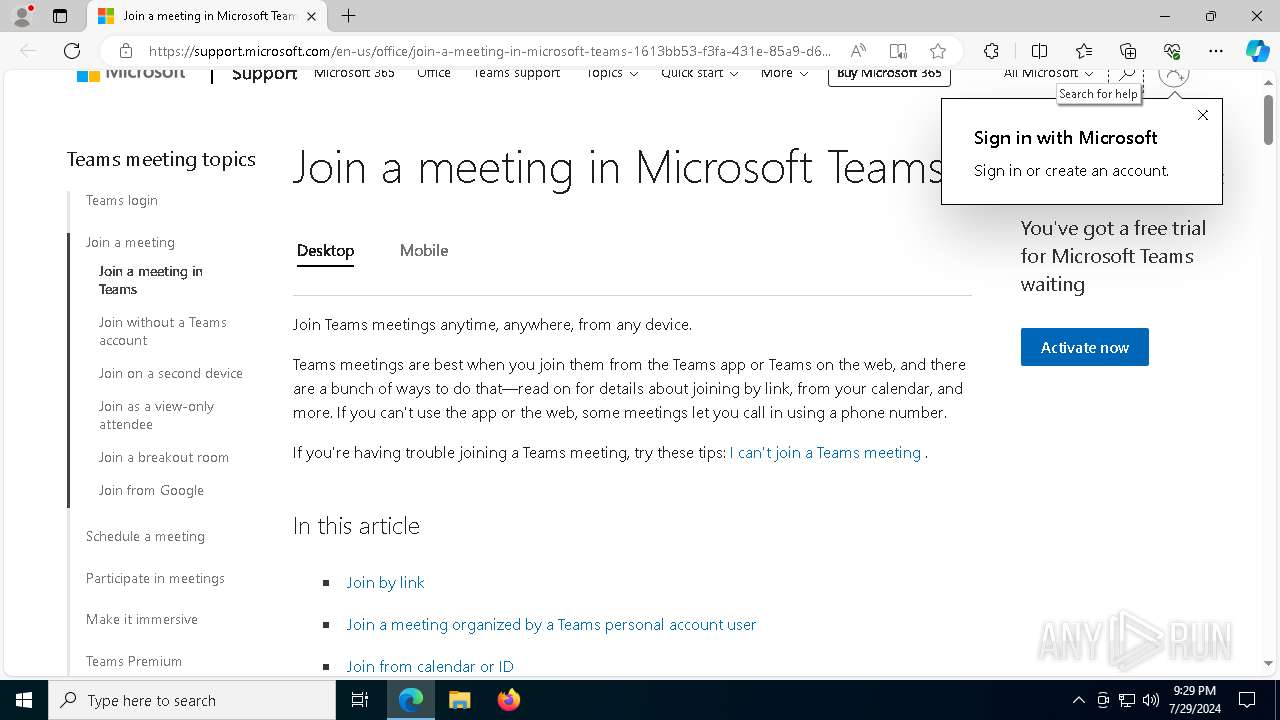Open File Explorer from taskbar

coord(459,700)
